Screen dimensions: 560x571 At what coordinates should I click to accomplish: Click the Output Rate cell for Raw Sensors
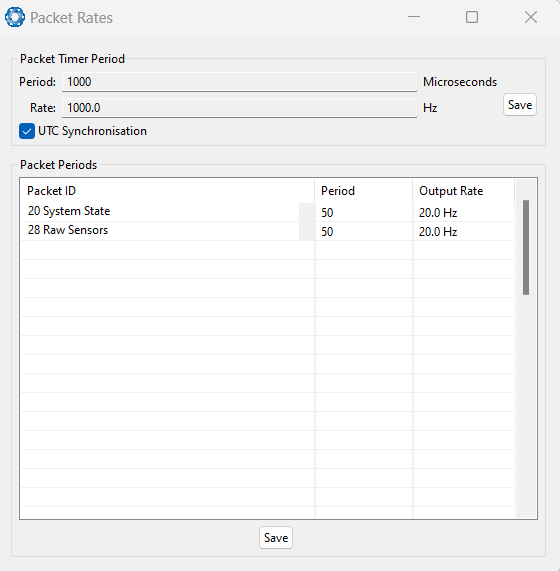[x=464, y=231]
